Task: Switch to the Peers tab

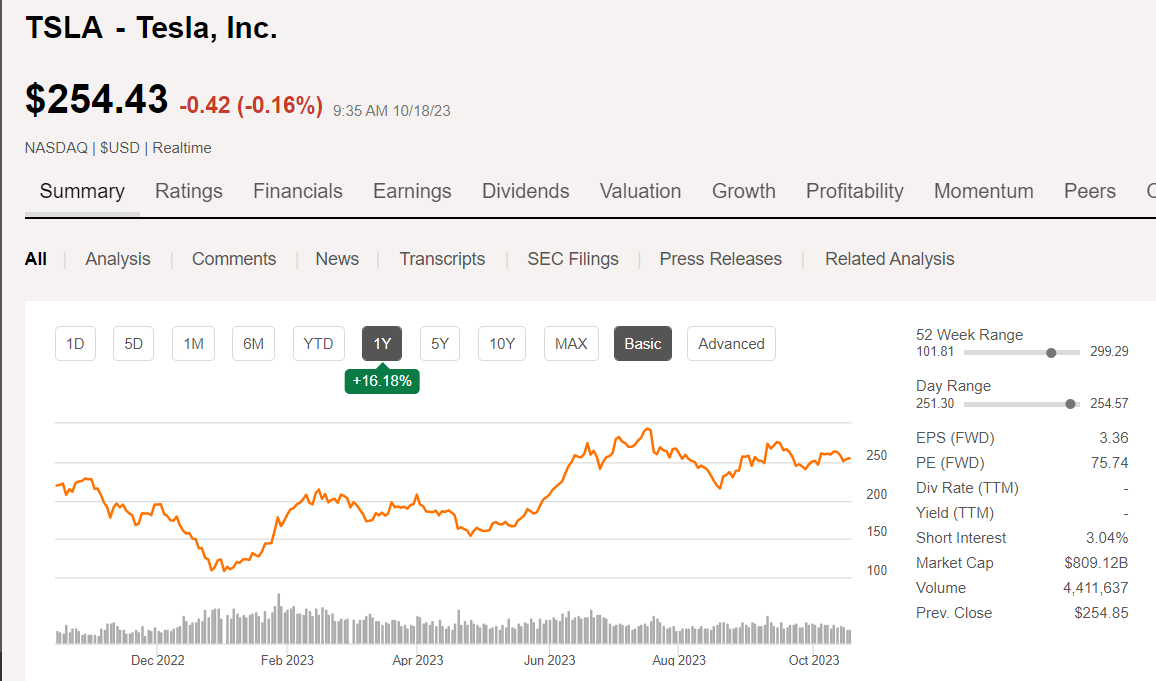Action: point(1090,191)
